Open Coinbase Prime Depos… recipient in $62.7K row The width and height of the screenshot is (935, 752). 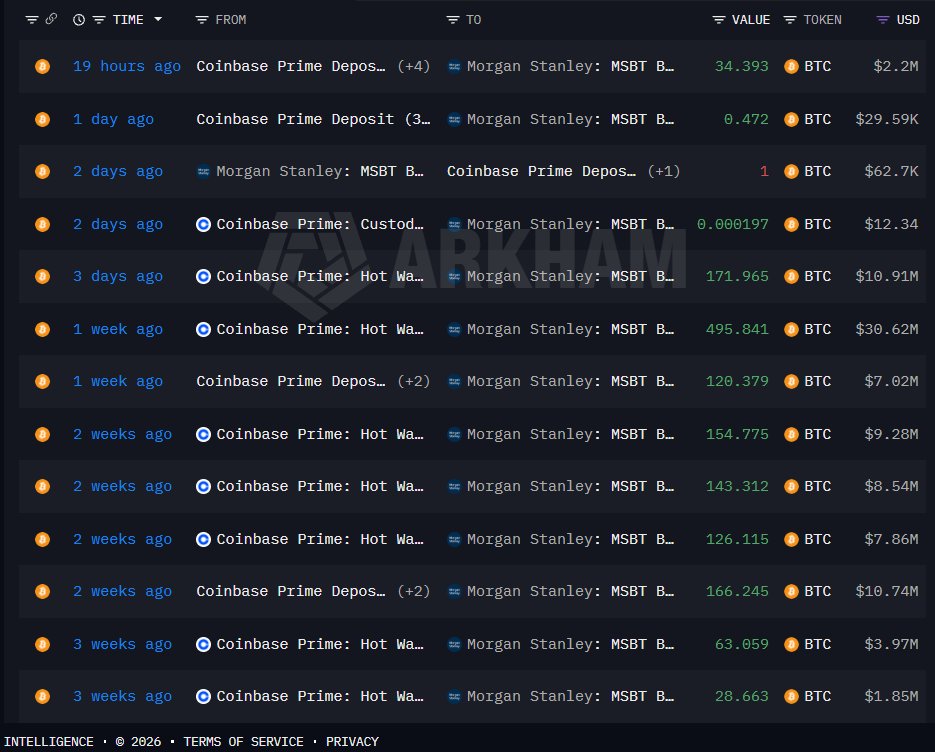(541, 172)
